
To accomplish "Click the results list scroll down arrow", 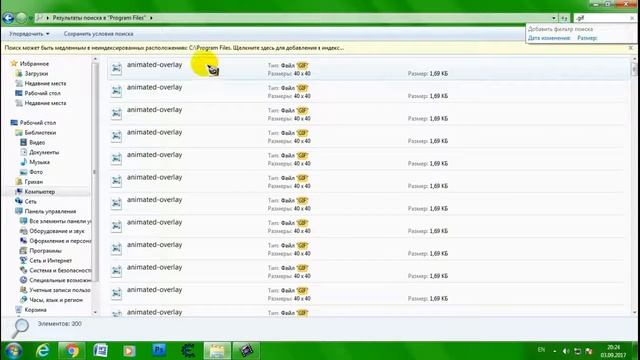I will click(x=634, y=312).
